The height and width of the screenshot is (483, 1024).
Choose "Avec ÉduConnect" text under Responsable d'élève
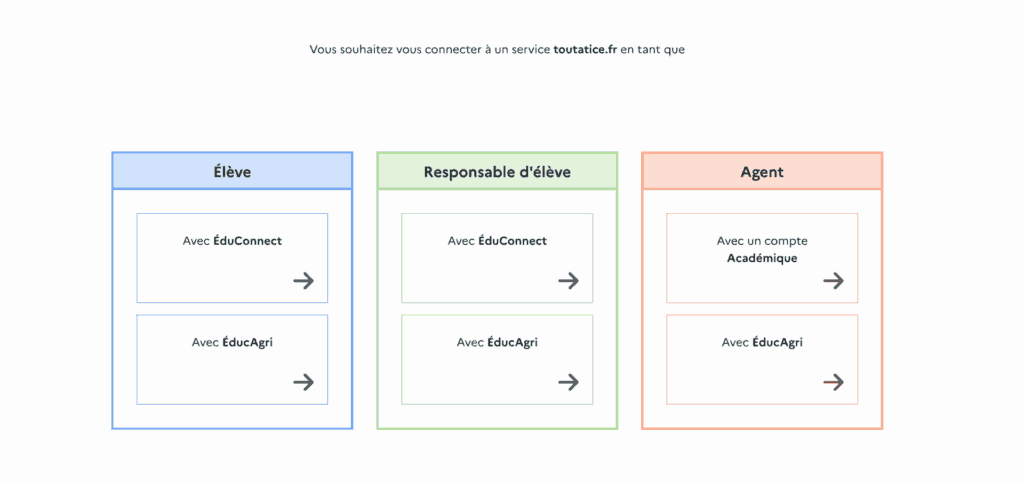pos(497,241)
